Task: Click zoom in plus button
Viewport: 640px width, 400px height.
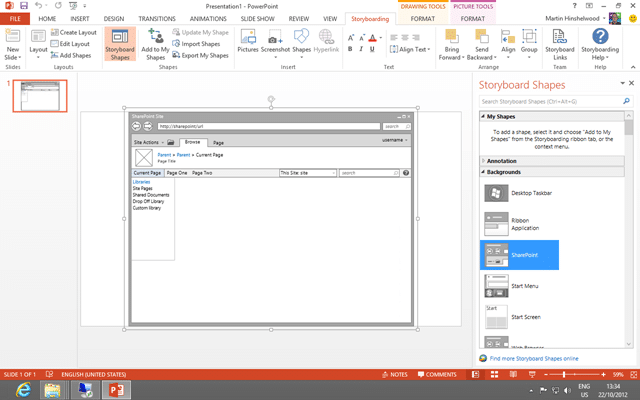Action: [x=603, y=374]
